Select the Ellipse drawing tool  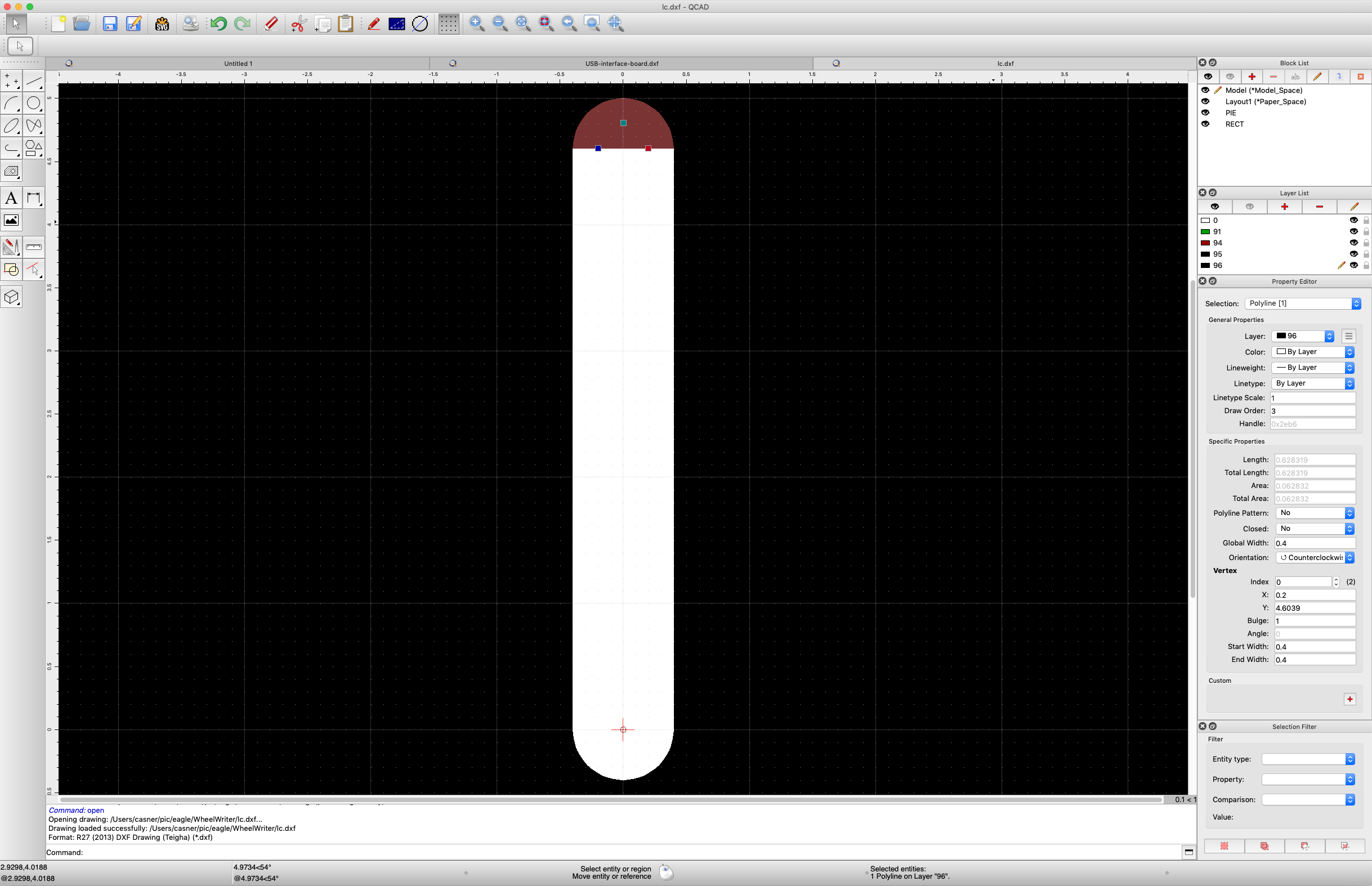tap(11, 126)
